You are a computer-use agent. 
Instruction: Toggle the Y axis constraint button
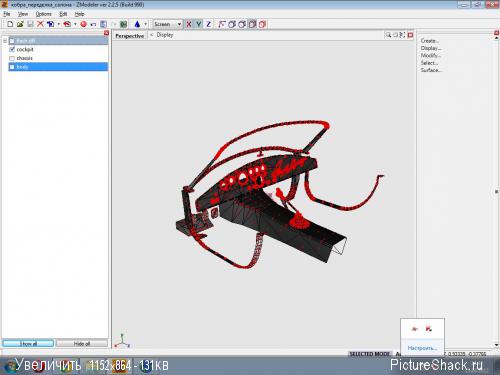pyautogui.click(x=199, y=24)
